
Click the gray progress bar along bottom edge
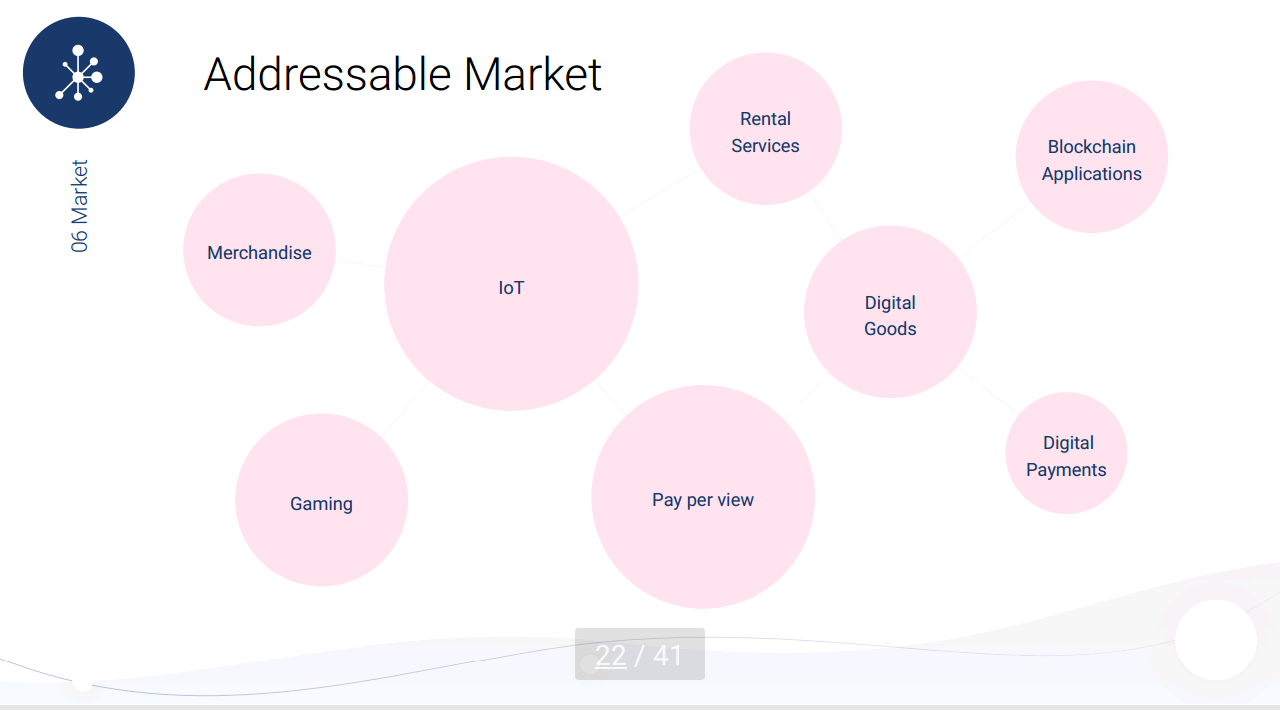(640, 708)
